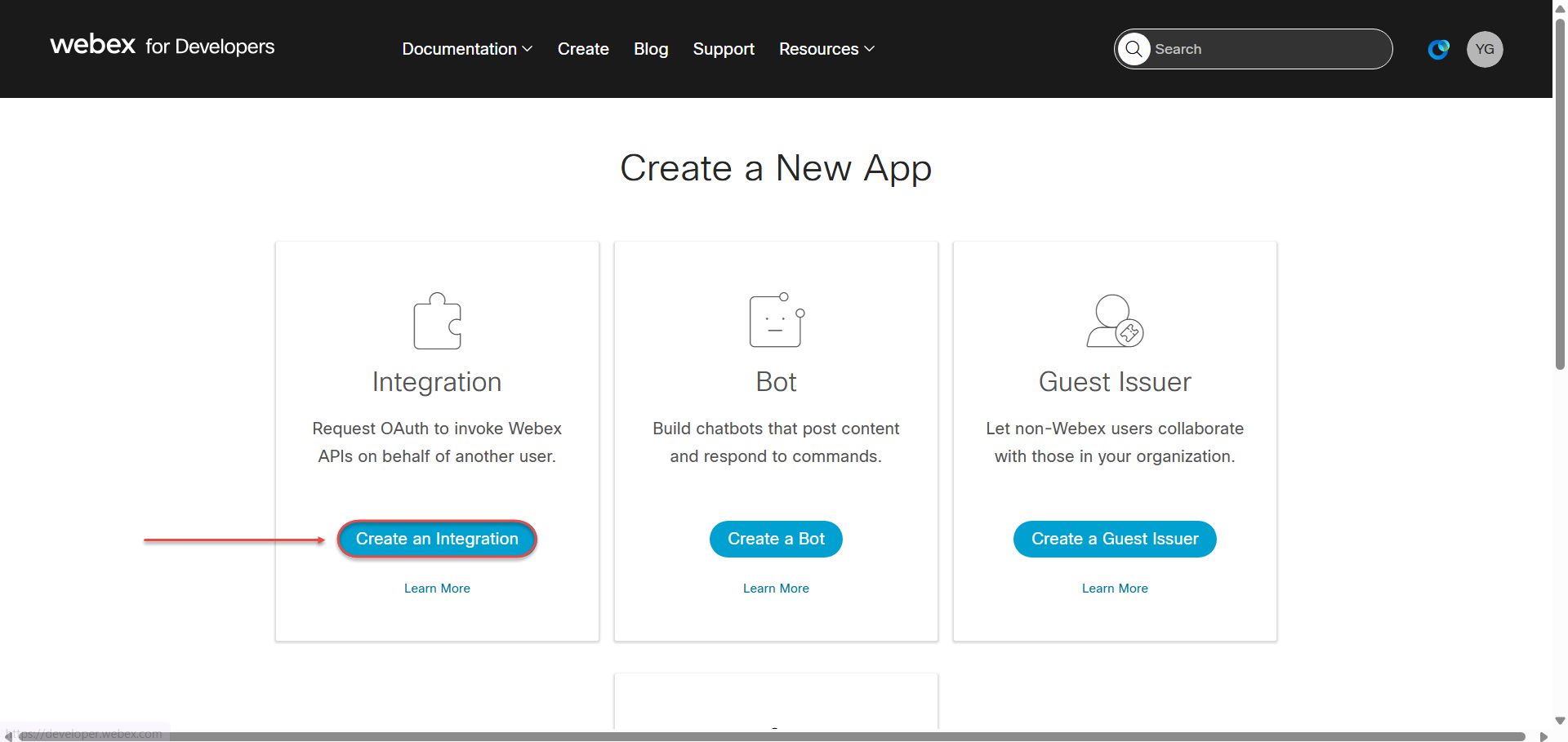Follow Learn More under Bot

[x=776, y=589]
